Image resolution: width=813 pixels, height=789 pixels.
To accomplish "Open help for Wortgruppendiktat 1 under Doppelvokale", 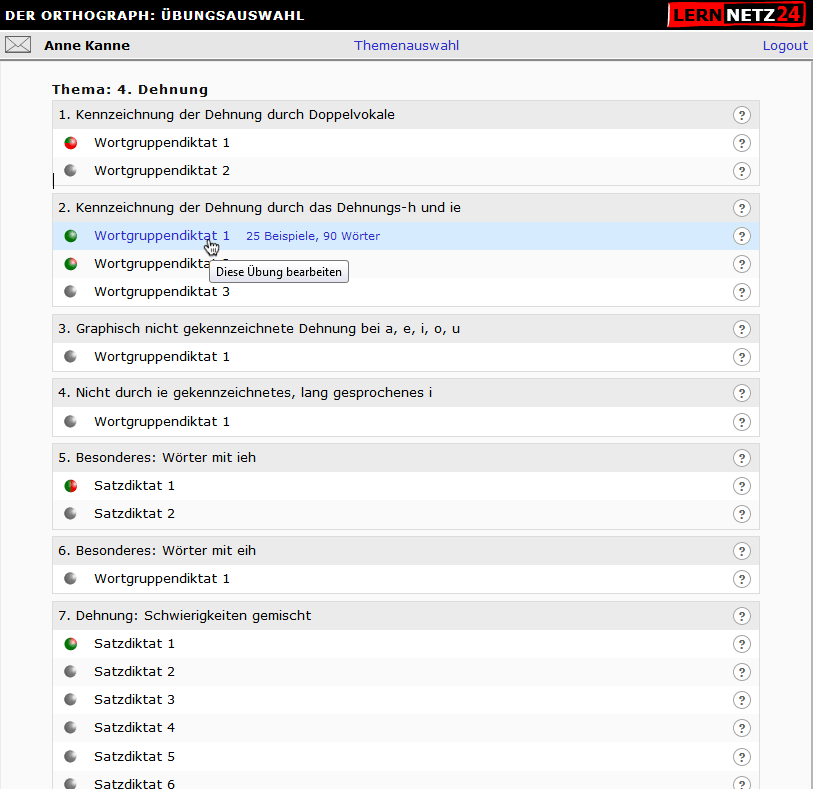I will tap(742, 143).
